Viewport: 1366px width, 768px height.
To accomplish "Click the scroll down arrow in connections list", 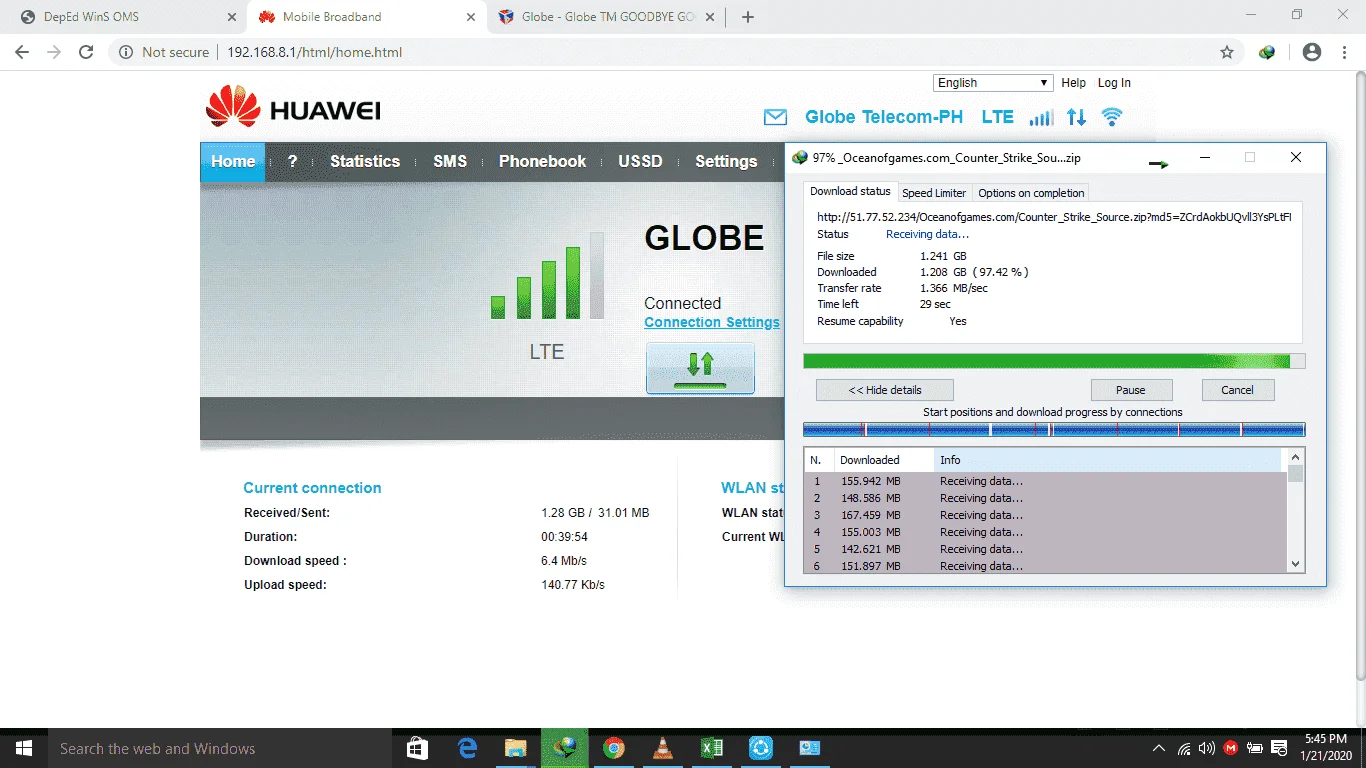I will coord(1296,564).
